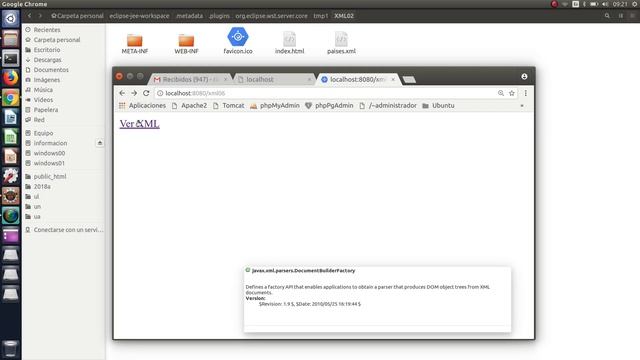Open the system clock 09:21
The height and width of the screenshot is (360, 640).
point(620,4)
